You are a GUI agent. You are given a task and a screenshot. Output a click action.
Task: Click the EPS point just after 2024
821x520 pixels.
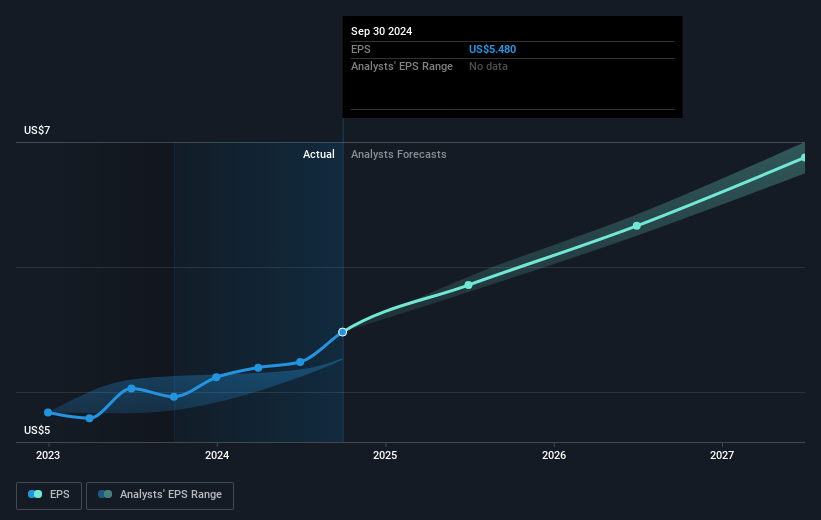pyautogui.click(x=258, y=368)
